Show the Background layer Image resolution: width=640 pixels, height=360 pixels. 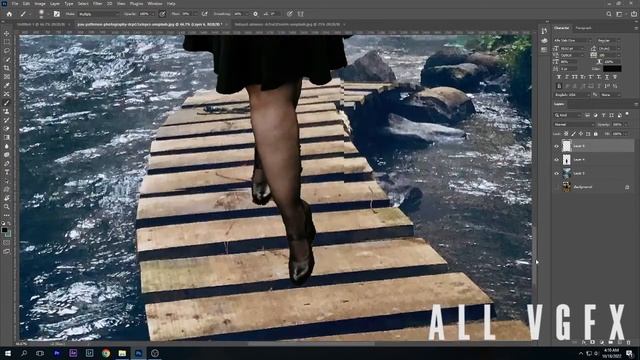(x=556, y=187)
